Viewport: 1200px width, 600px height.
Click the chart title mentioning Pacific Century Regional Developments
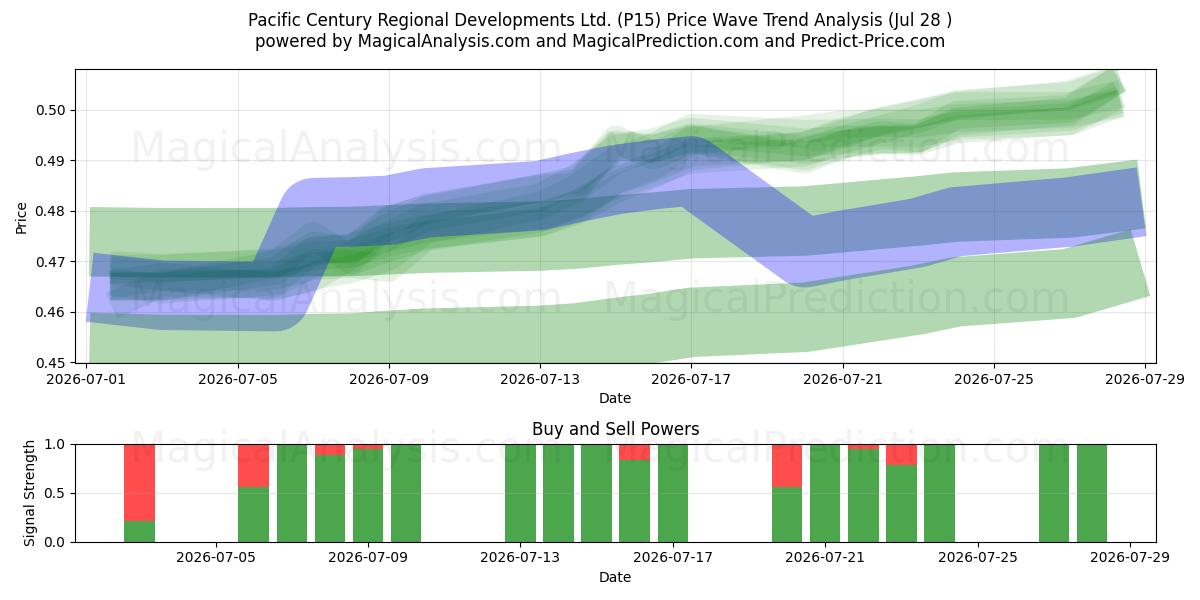[600, 19]
